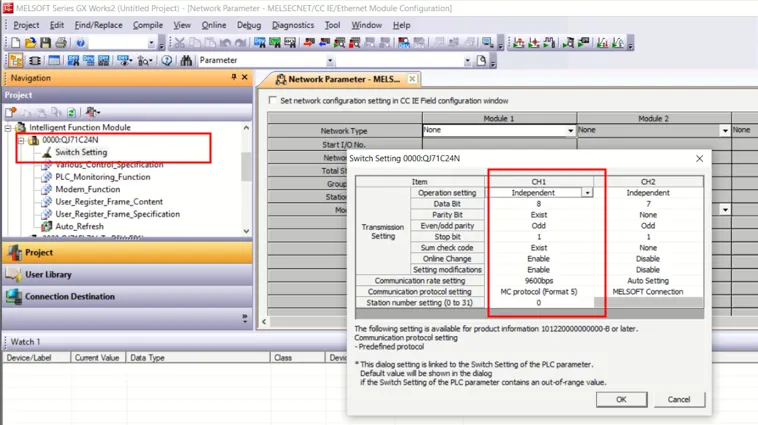The image size is (758, 425).
Task: Click the binoculars Find icon
Action: [x=186, y=60]
